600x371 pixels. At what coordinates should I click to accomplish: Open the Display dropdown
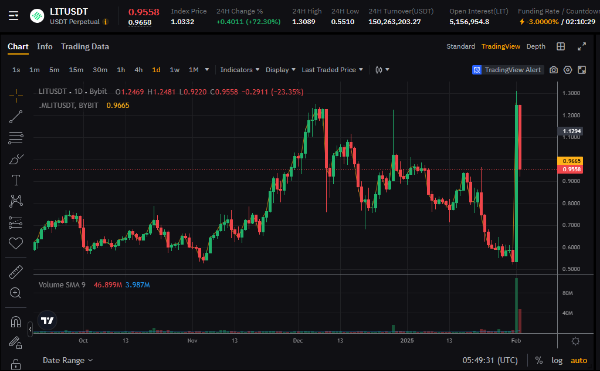(280, 70)
